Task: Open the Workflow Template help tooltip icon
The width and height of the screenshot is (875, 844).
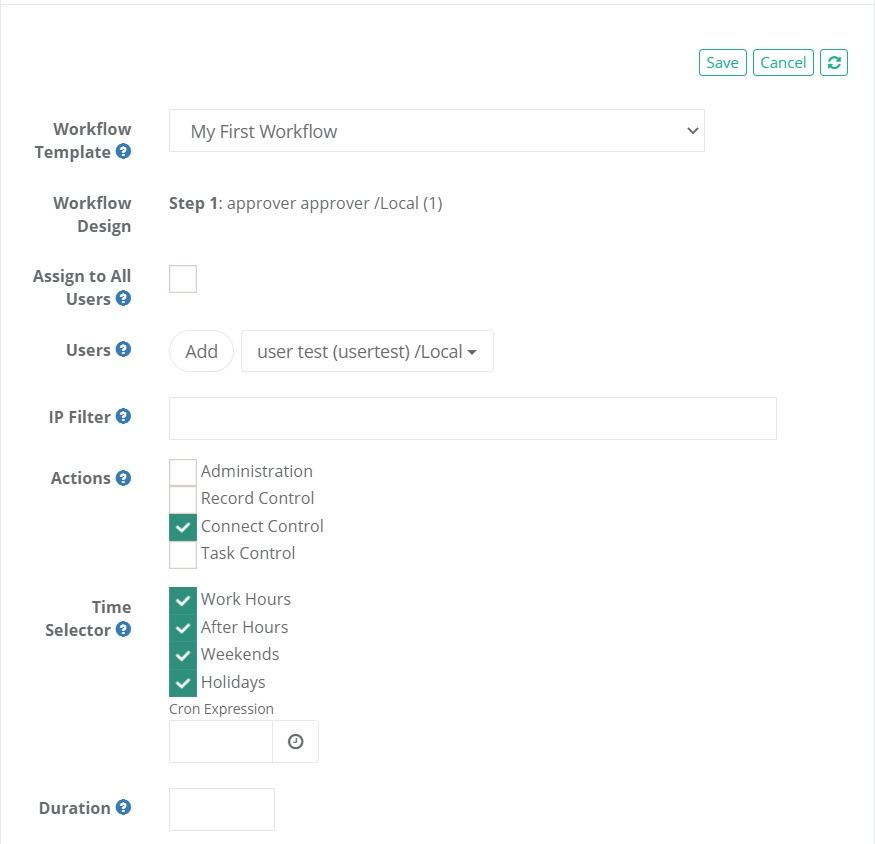Action: 123,153
